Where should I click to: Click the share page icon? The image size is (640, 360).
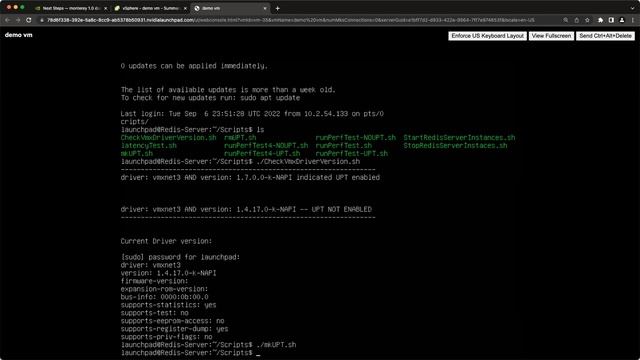coord(576,20)
